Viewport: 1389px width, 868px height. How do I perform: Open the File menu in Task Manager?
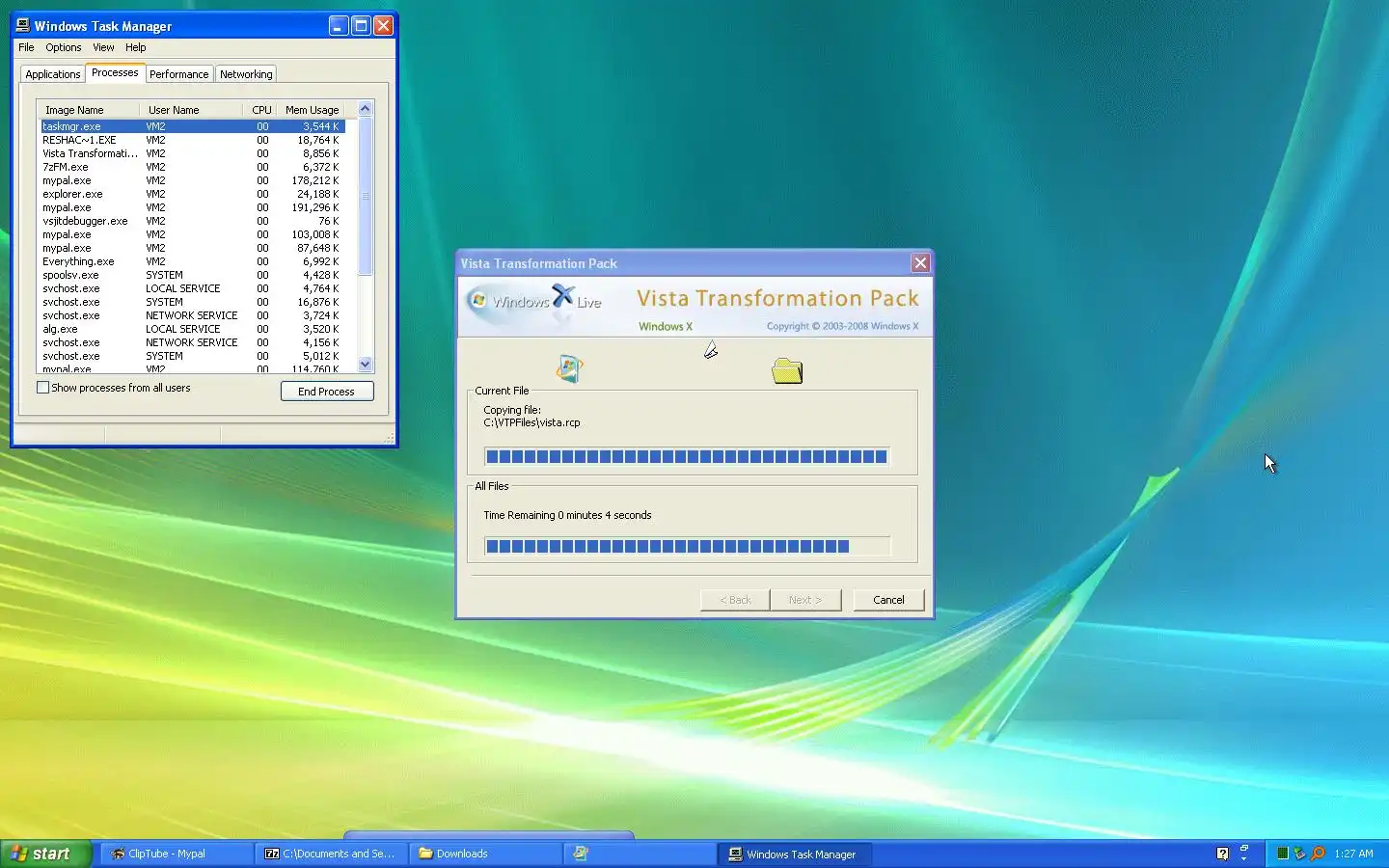point(26,47)
